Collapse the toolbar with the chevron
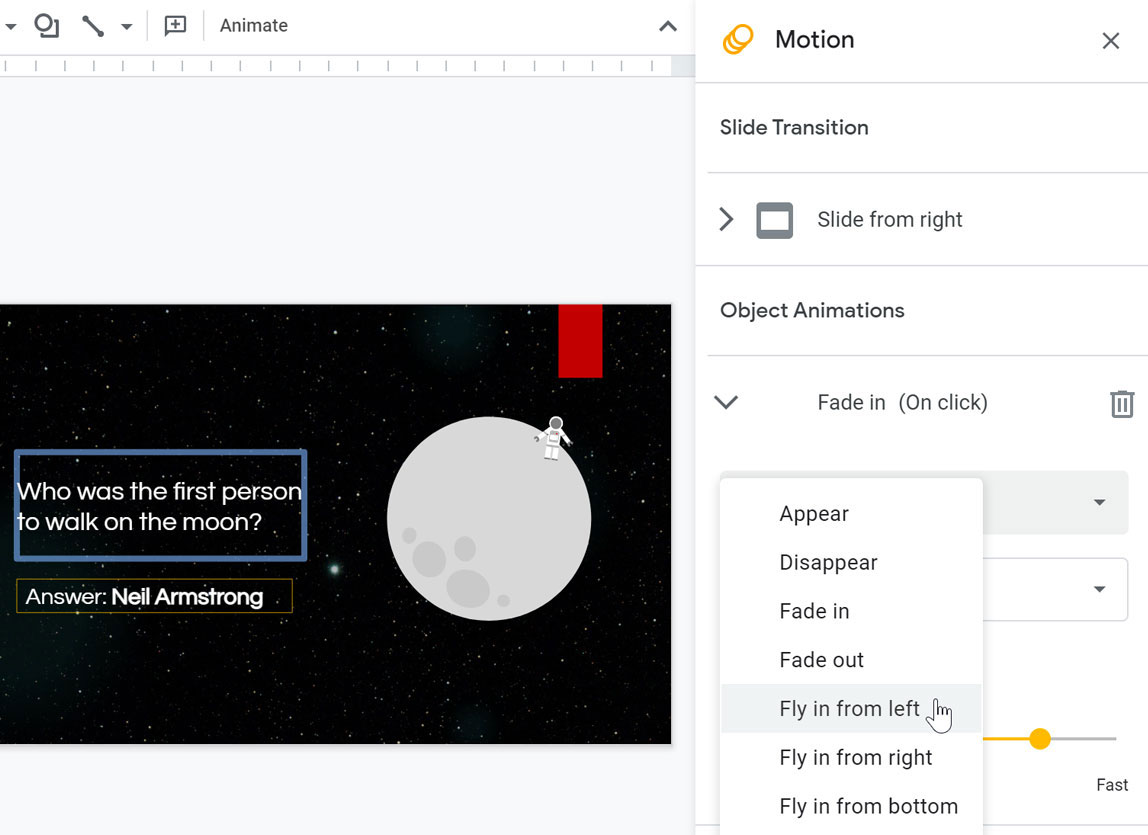 (x=667, y=26)
